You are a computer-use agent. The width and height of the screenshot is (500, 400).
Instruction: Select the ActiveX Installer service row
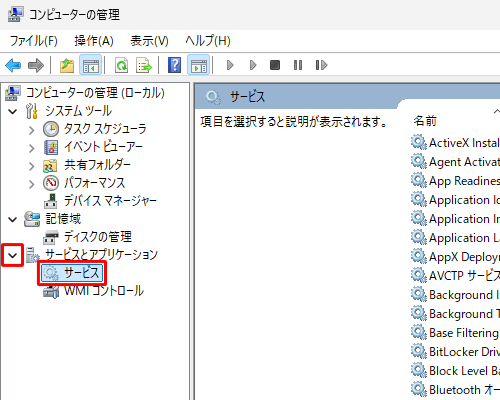coord(455,143)
